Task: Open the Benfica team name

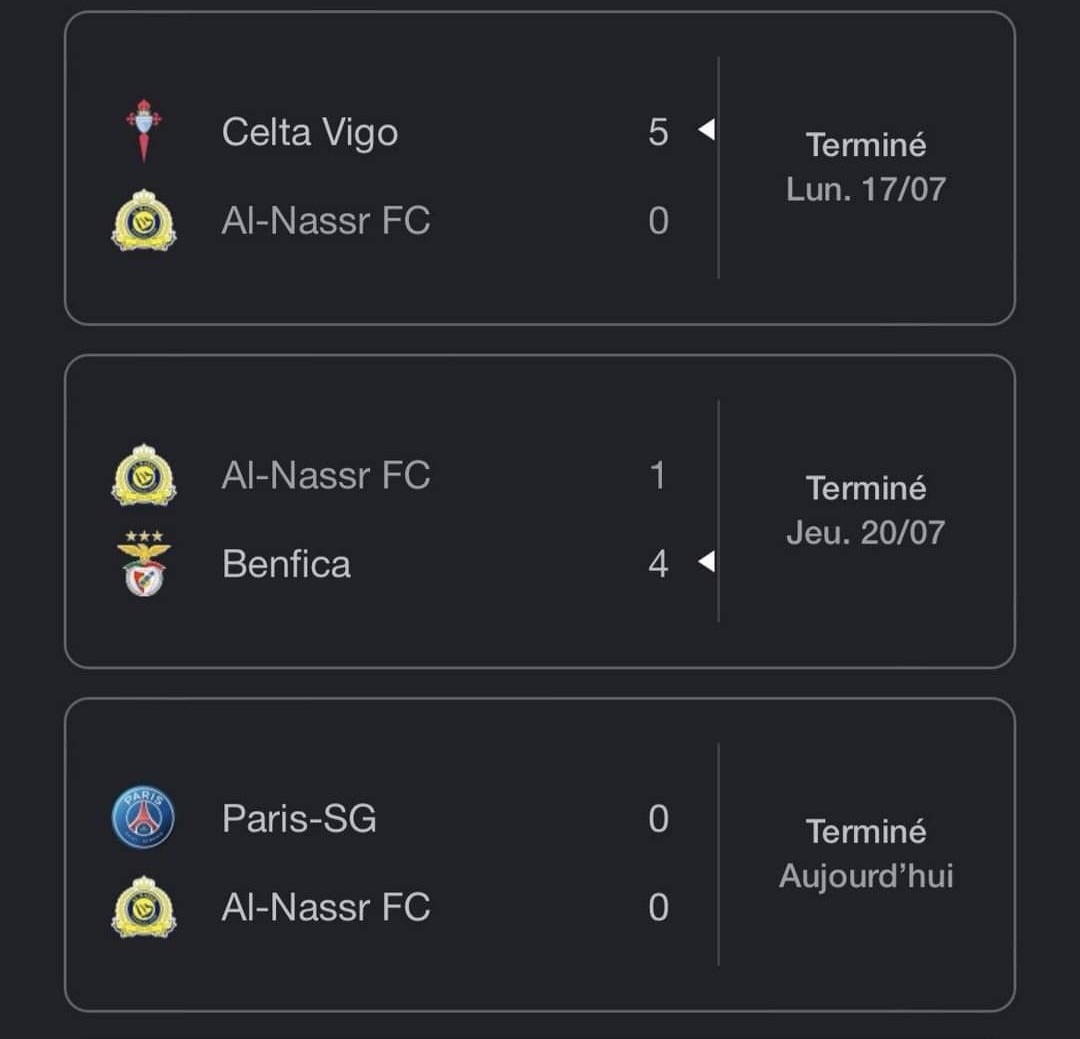Action: [x=286, y=564]
